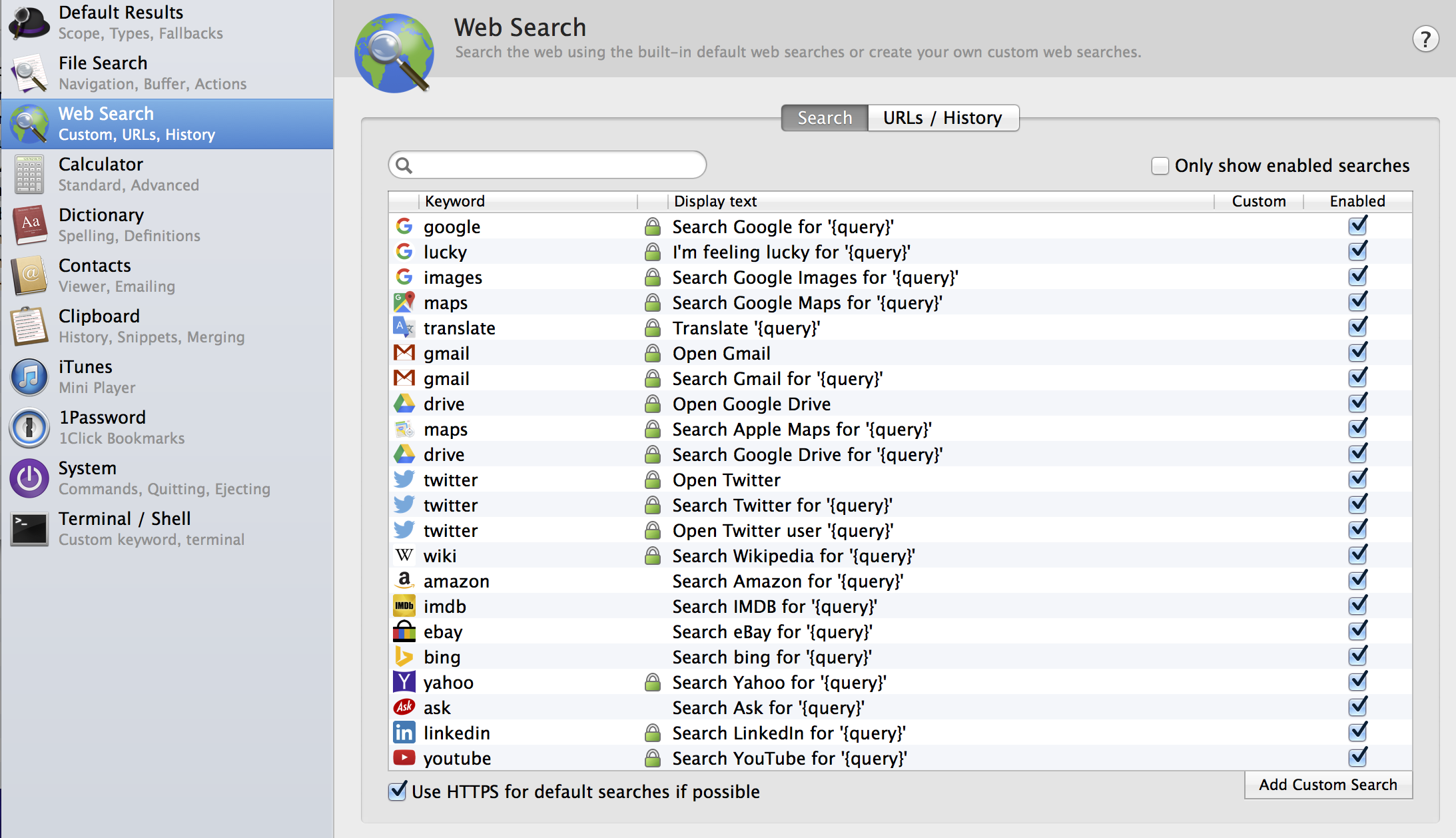Screen dimensions: 1456x838
Task: Click Gmail icon for 'Open Gmail' row
Action: coord(404,353)
